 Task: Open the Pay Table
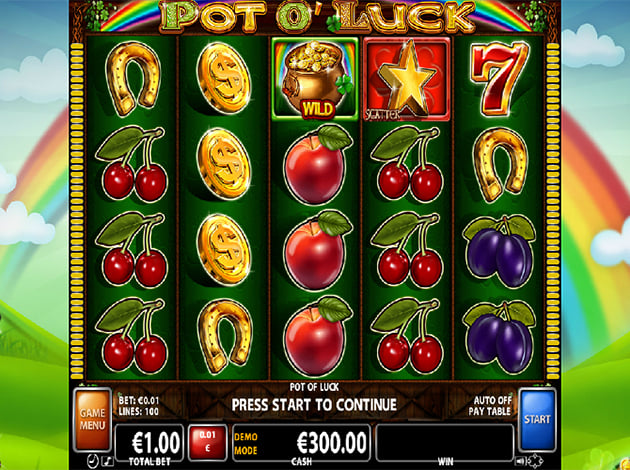489,411
